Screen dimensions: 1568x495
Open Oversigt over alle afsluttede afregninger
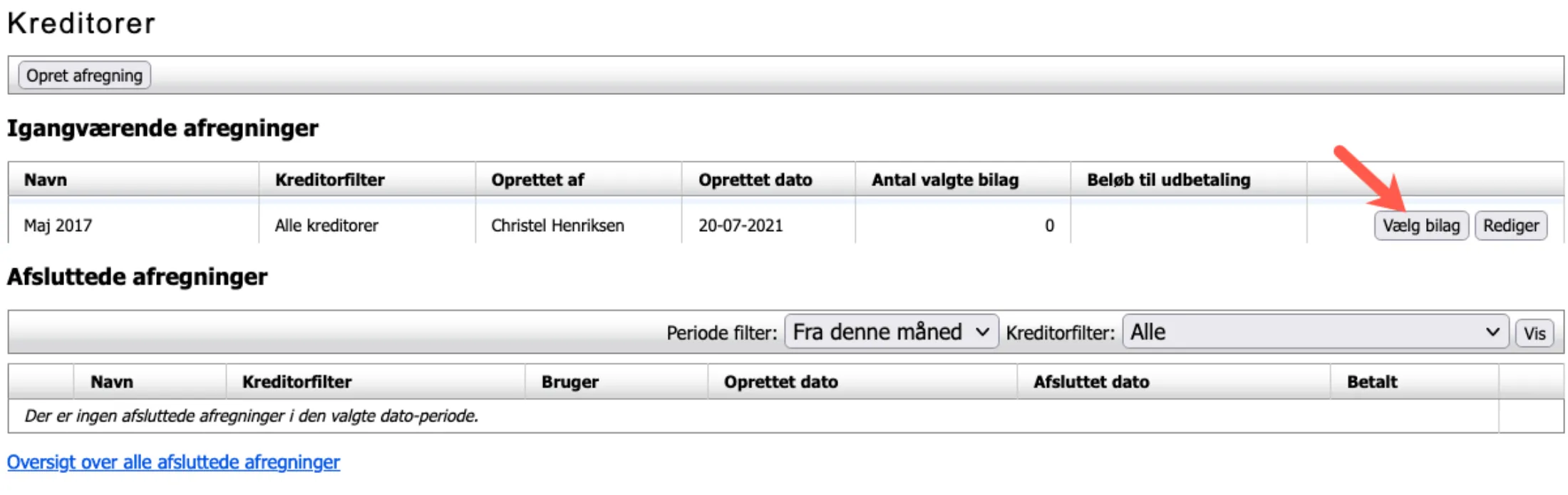[x=173, y=462]
